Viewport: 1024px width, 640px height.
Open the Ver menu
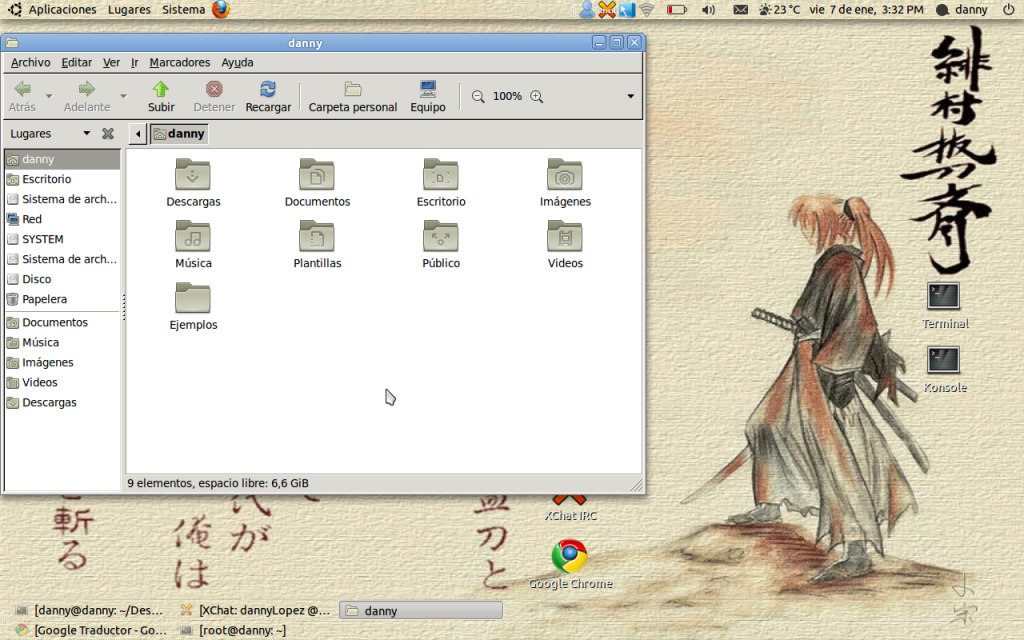tap(112, 63)
